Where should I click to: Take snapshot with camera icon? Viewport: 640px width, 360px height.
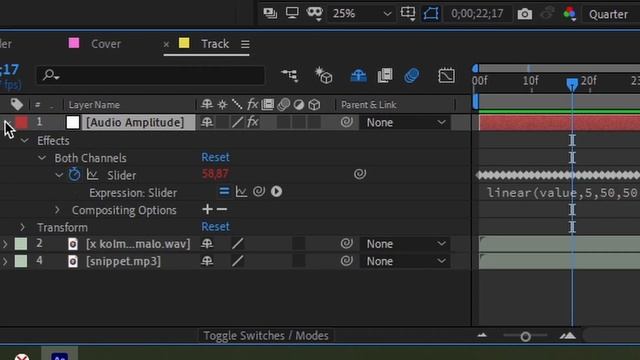pos(524,14)
